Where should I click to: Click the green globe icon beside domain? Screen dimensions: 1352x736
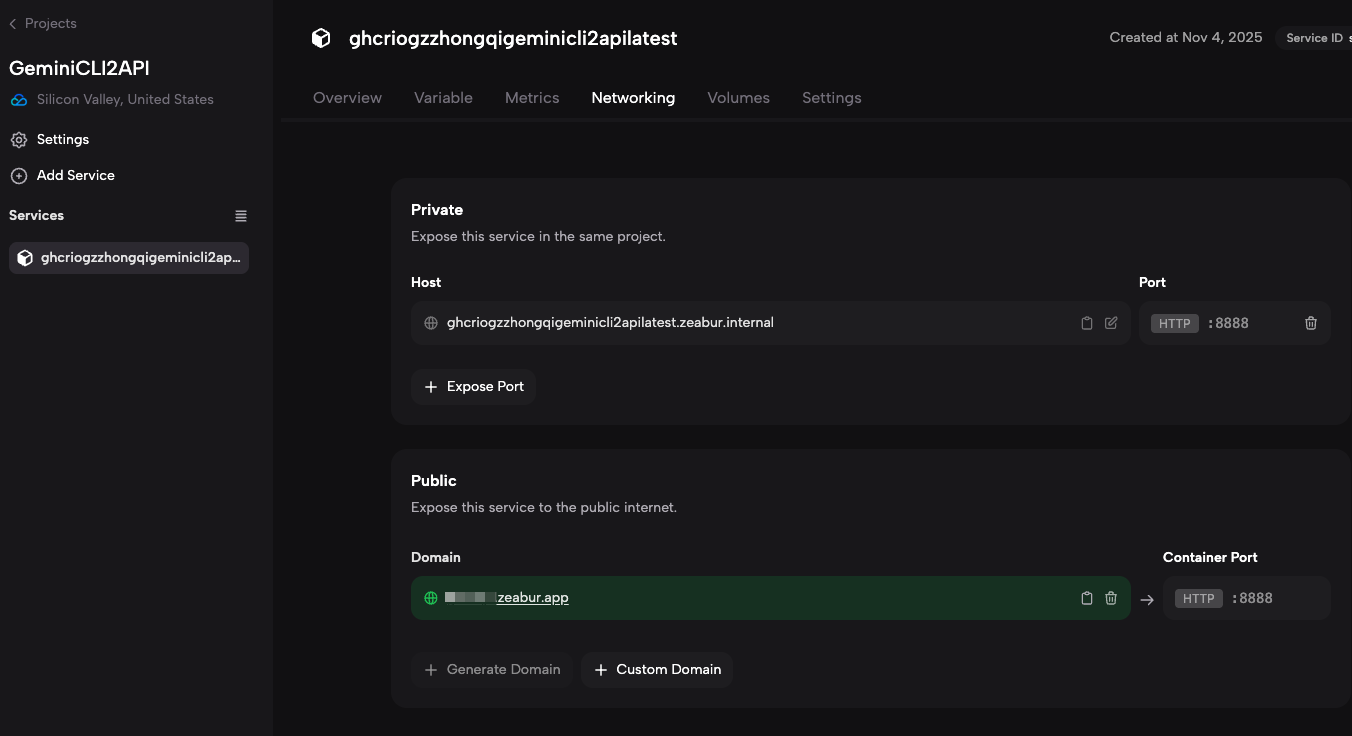pyautogui.click(x=431, y=598)
